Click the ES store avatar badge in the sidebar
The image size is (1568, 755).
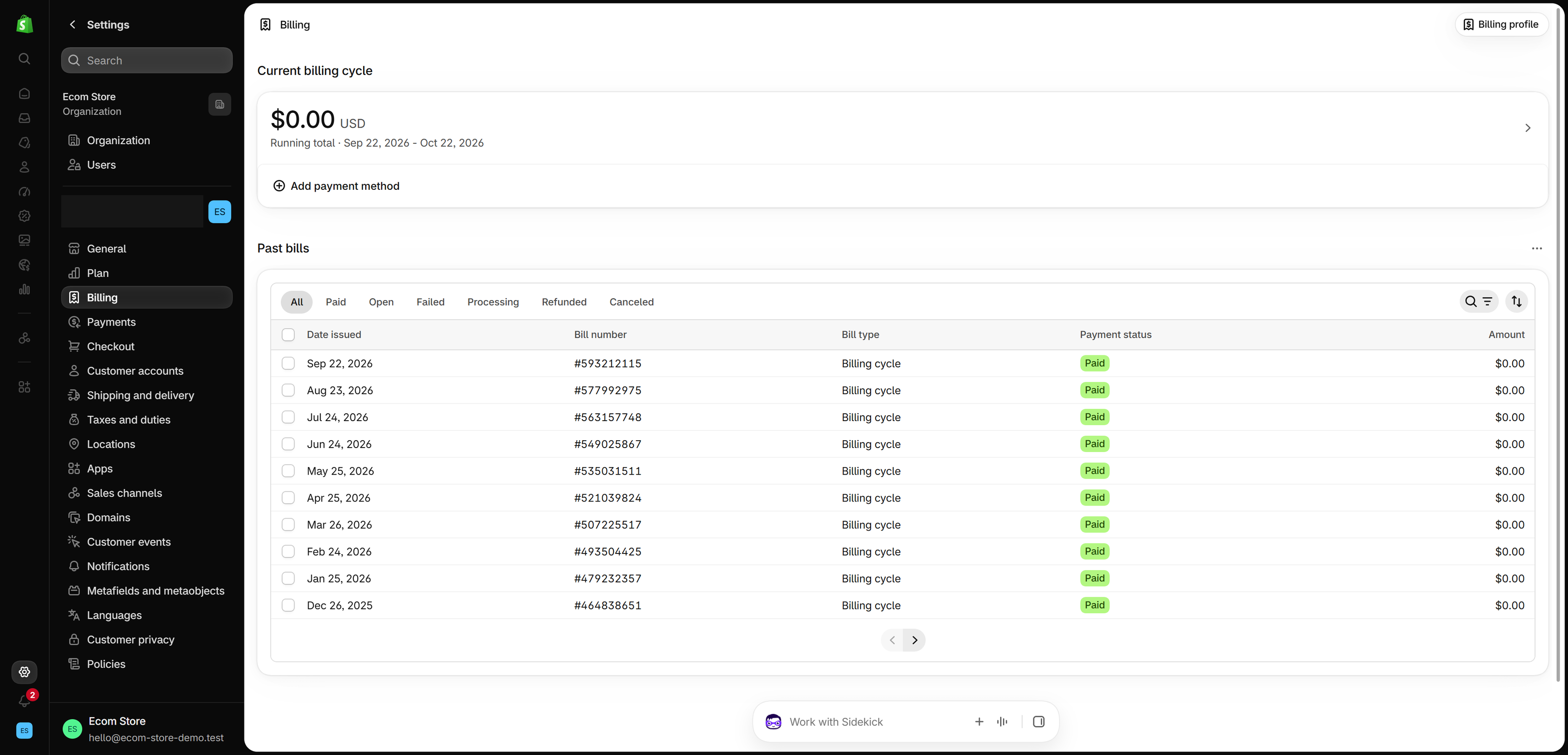tap(220, 212)
